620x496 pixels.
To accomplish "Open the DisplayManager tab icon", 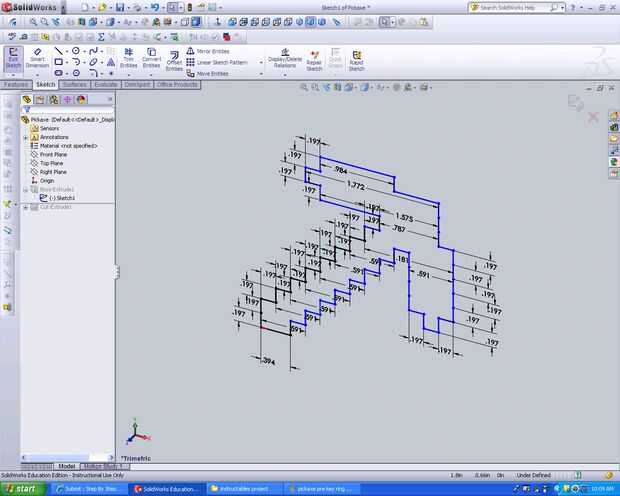I will coord(81,99).
